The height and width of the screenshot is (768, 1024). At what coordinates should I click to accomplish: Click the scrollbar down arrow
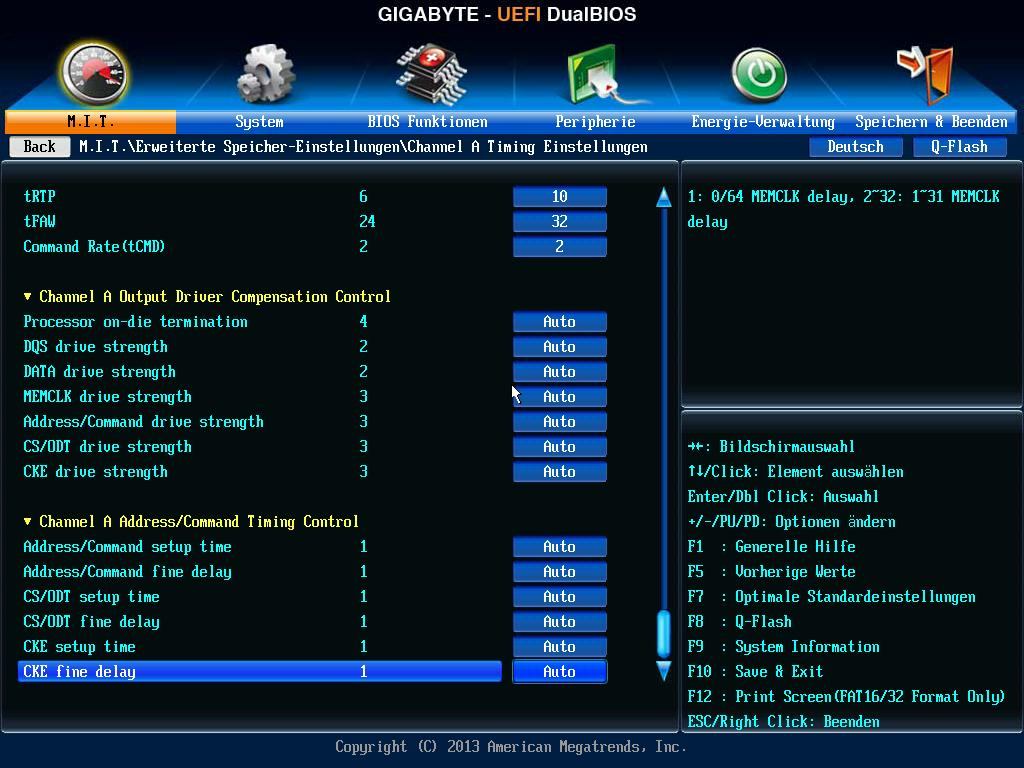[664, 671]
